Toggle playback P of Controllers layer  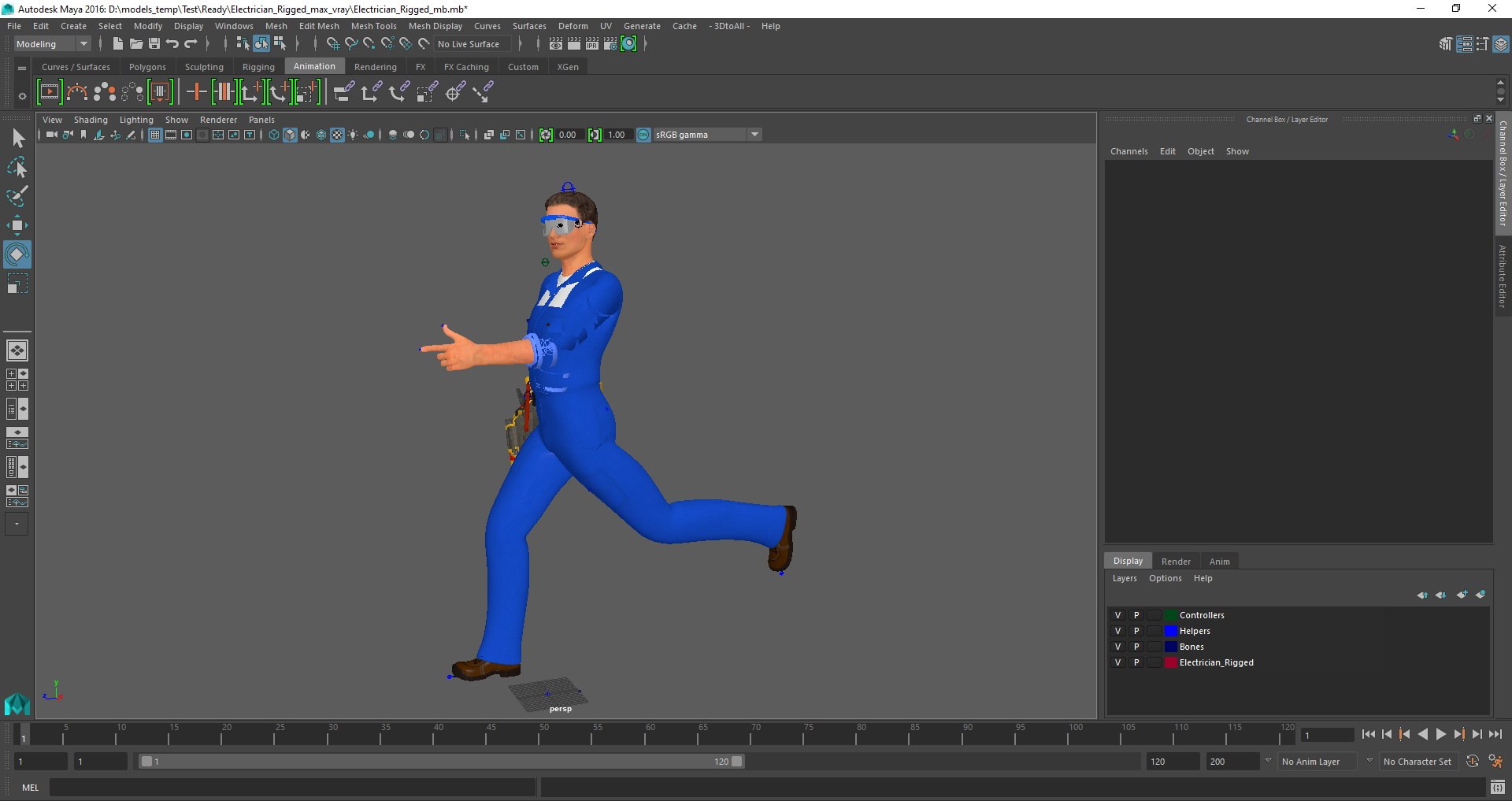(x=1136, y=615)
